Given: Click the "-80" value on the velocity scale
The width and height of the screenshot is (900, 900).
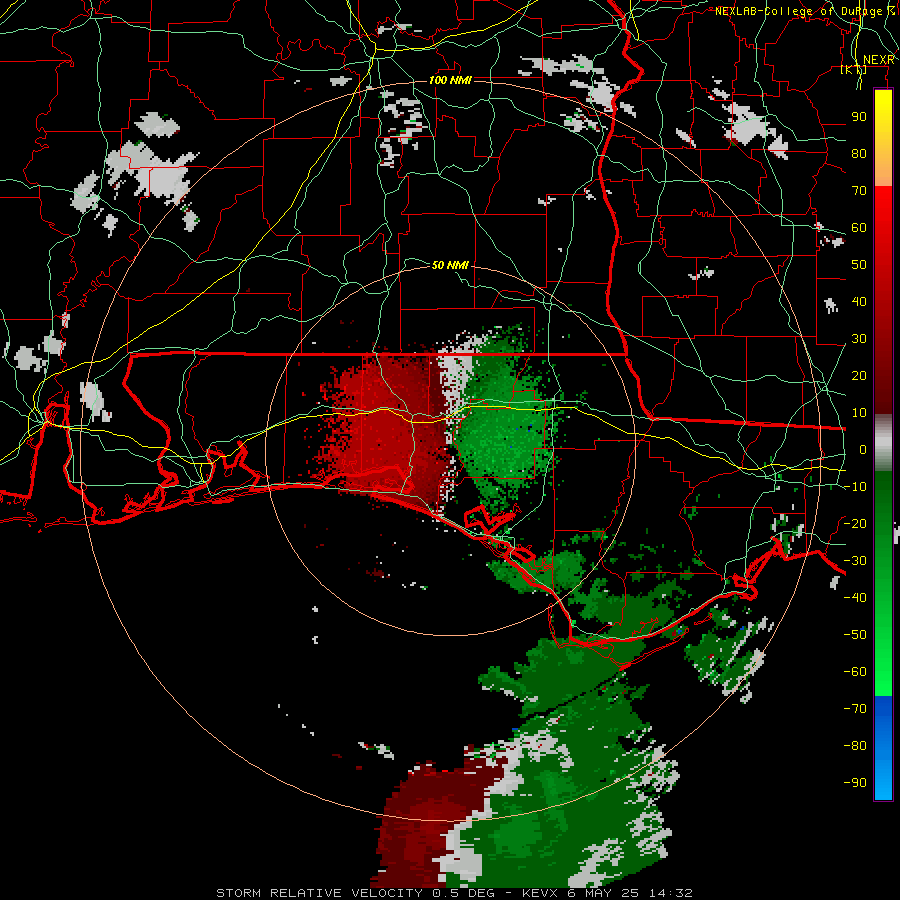Looking at the screenshot, I should [x=855, y=746].
